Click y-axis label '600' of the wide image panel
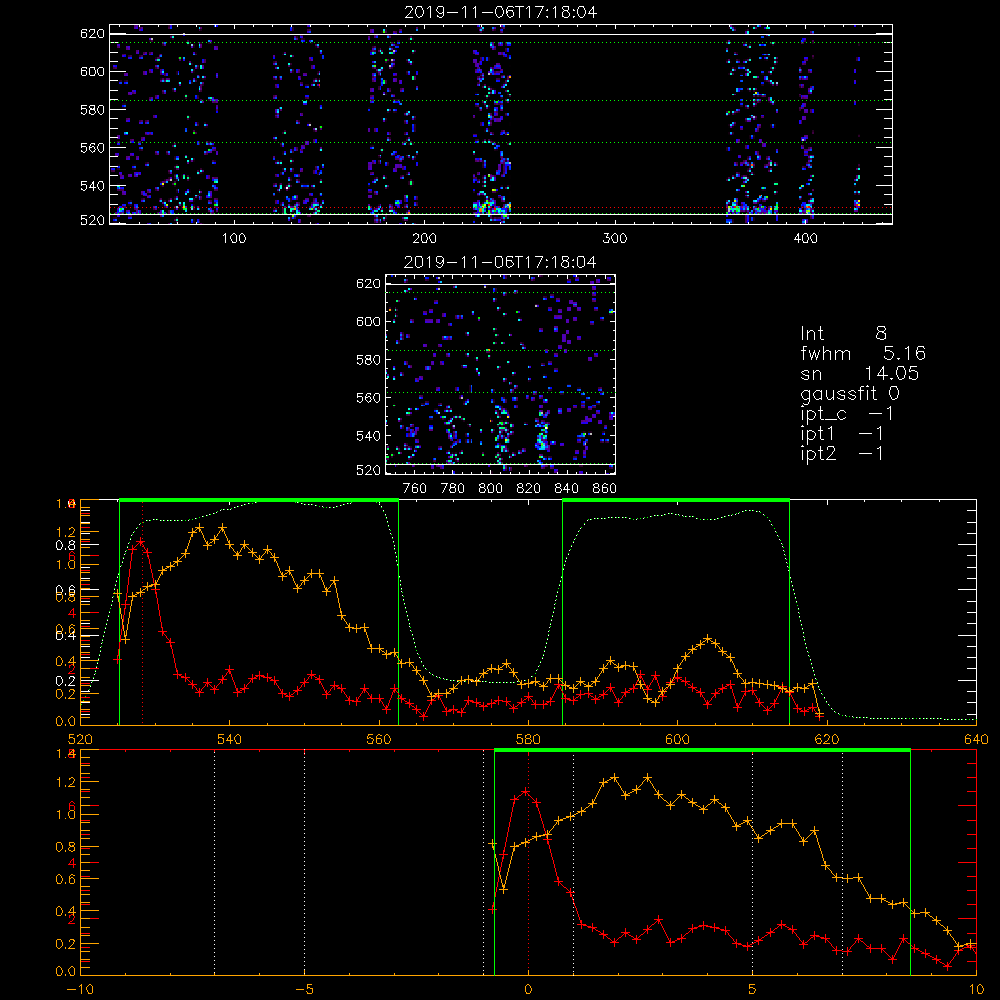This screenshot has height=1000, width=1000. point(92,71)
